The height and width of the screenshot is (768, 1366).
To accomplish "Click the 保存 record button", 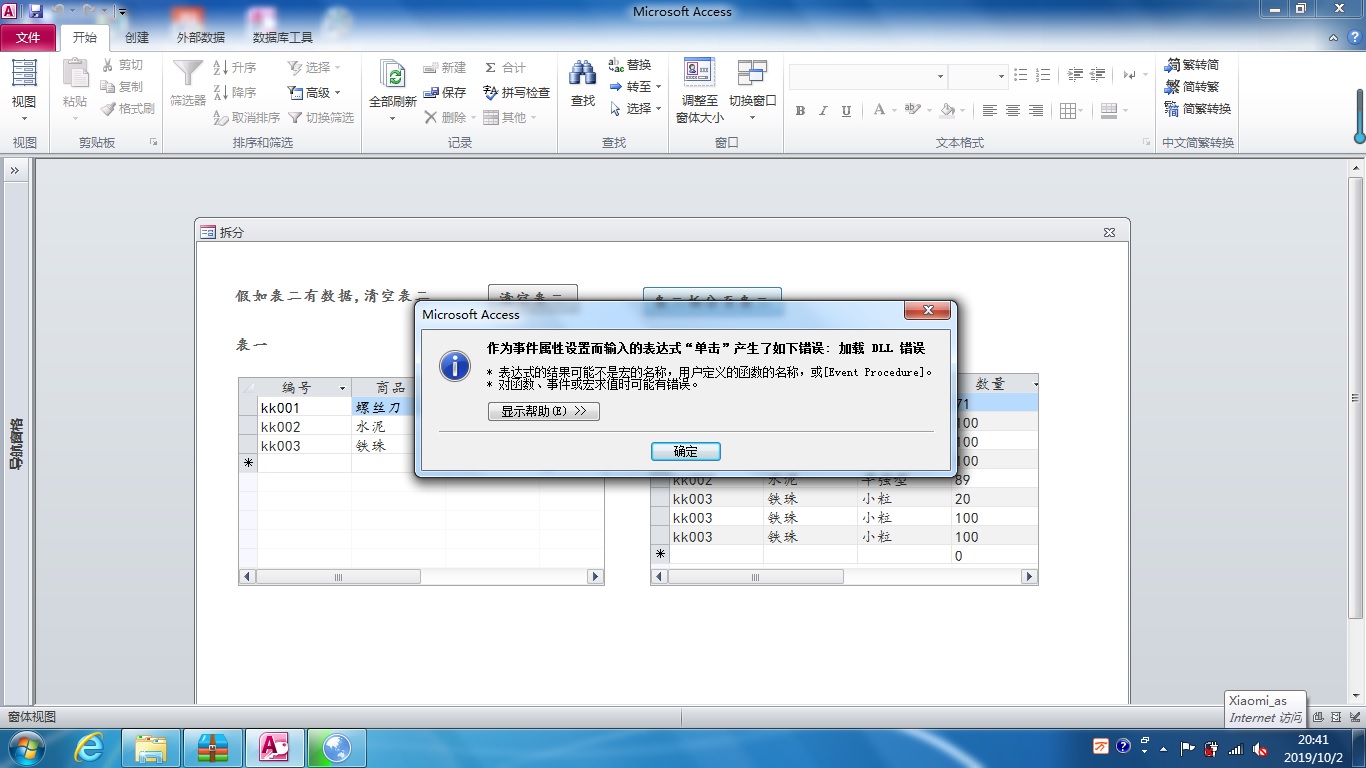I will pos(444,92).
